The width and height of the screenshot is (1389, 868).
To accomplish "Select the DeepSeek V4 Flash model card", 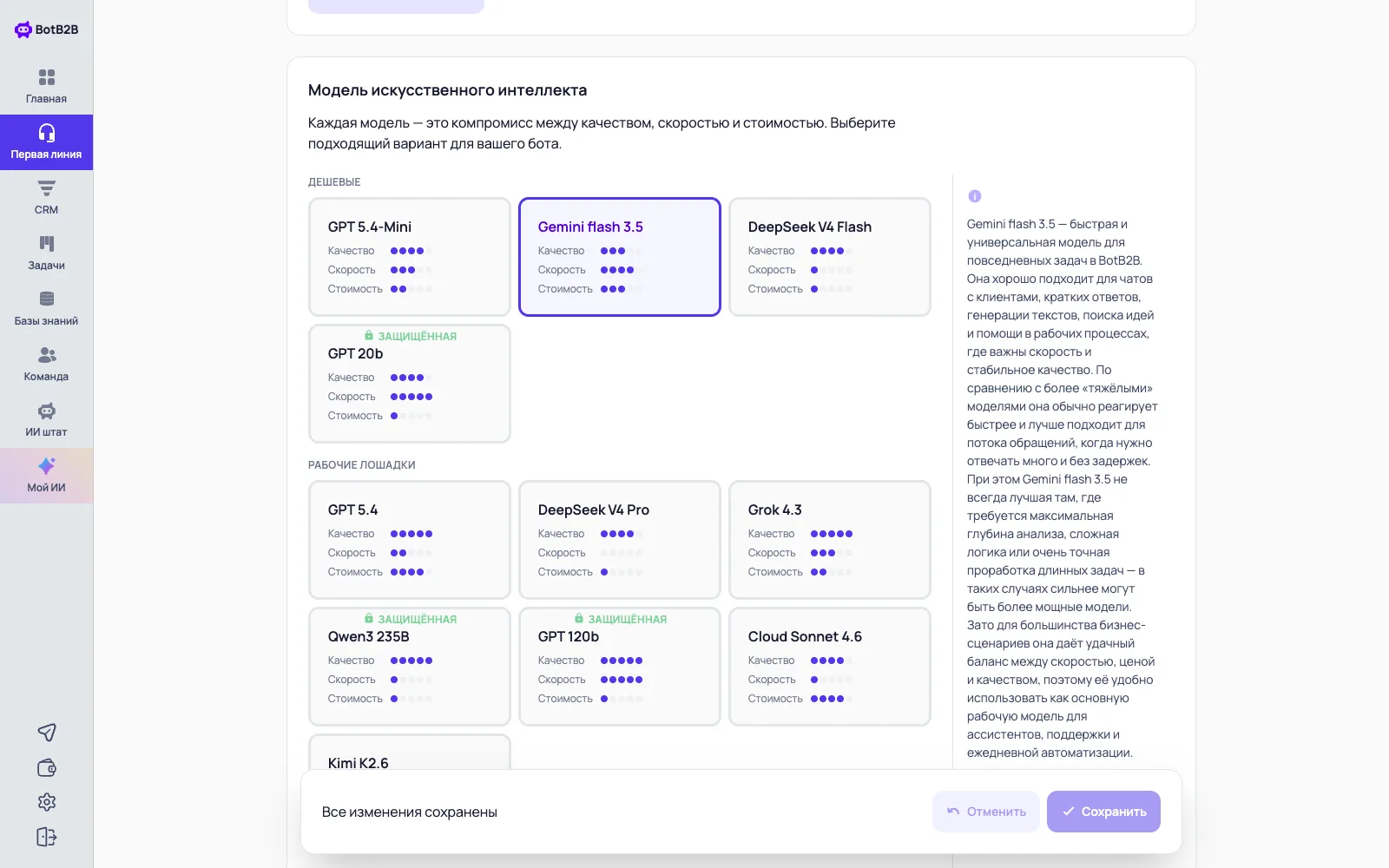I will (x=830, y=257).
